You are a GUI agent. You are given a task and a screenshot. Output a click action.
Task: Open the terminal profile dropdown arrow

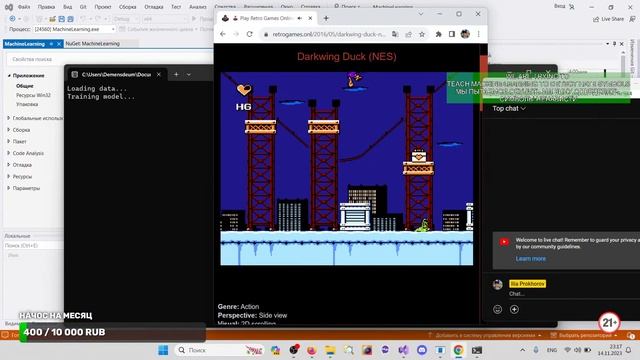point(189,75)
